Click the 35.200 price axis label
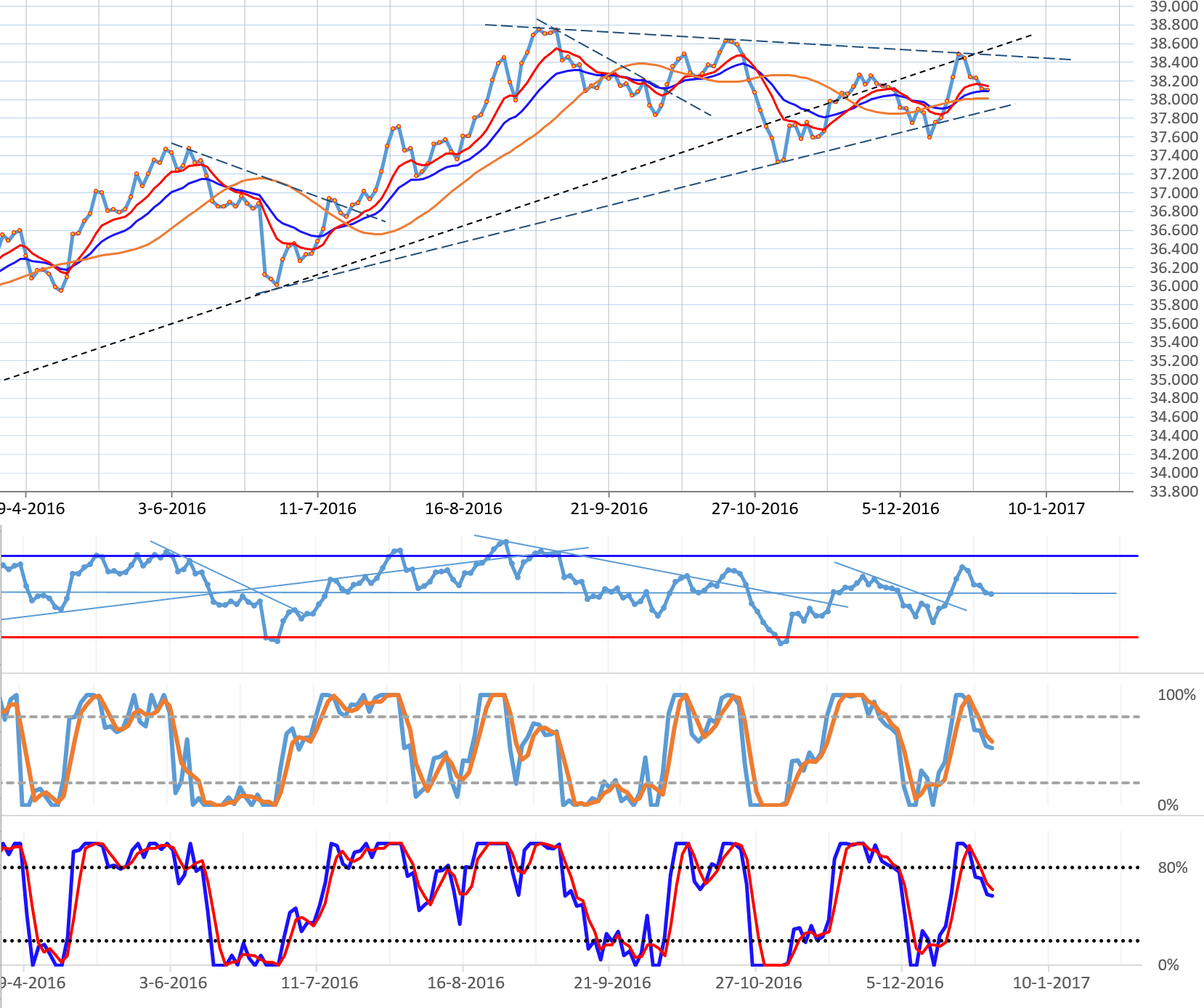The image size is (1204, 1008). [x=1174, y=361]
